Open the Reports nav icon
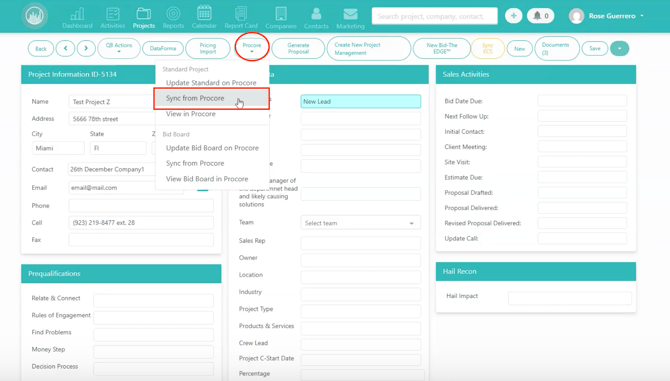Image resolution: width=670 pixels, height=381 pixels. point(173,18)
